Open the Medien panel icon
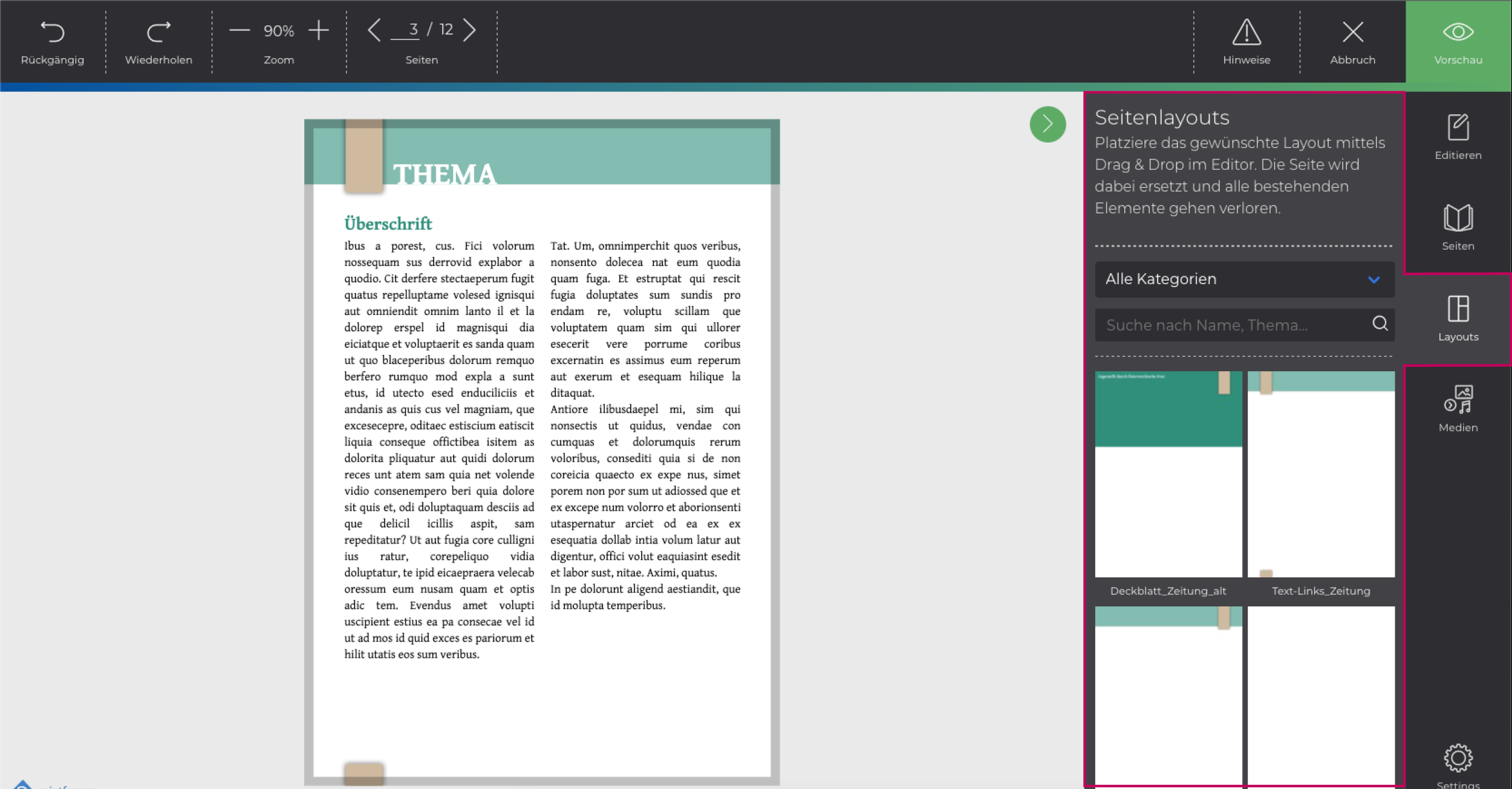The width and height of the screenshot is (1512, 789). pos(1458,400)
